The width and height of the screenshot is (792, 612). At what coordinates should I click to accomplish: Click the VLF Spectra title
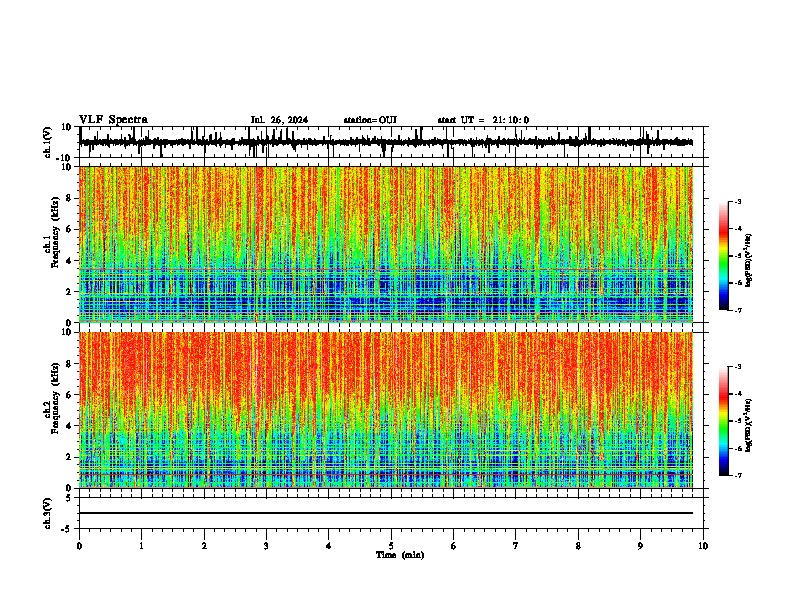[113, 120]
